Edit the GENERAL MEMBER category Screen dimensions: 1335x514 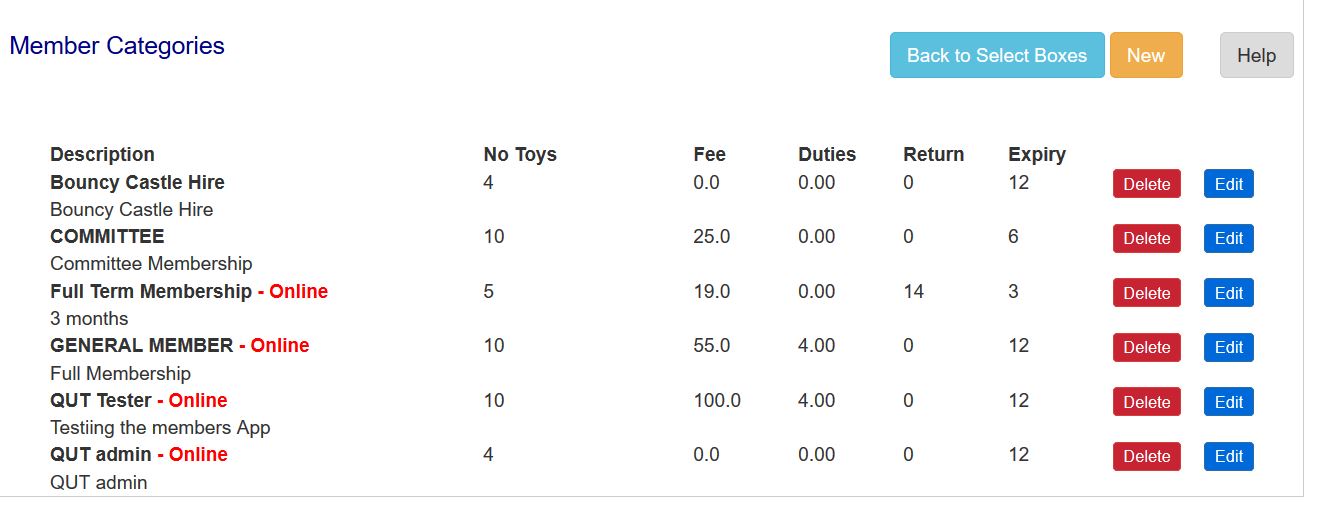1228,347
